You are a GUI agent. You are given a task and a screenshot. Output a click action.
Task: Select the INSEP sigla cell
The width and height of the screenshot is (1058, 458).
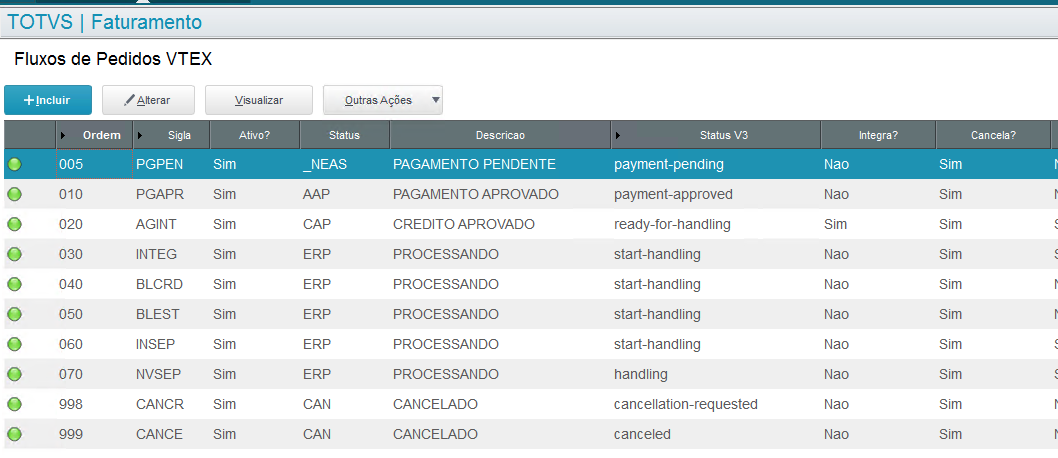point(172,344)
